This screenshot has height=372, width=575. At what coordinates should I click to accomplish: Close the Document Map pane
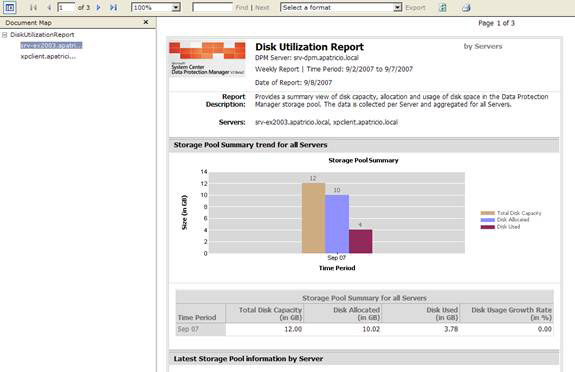coord(146,22)
